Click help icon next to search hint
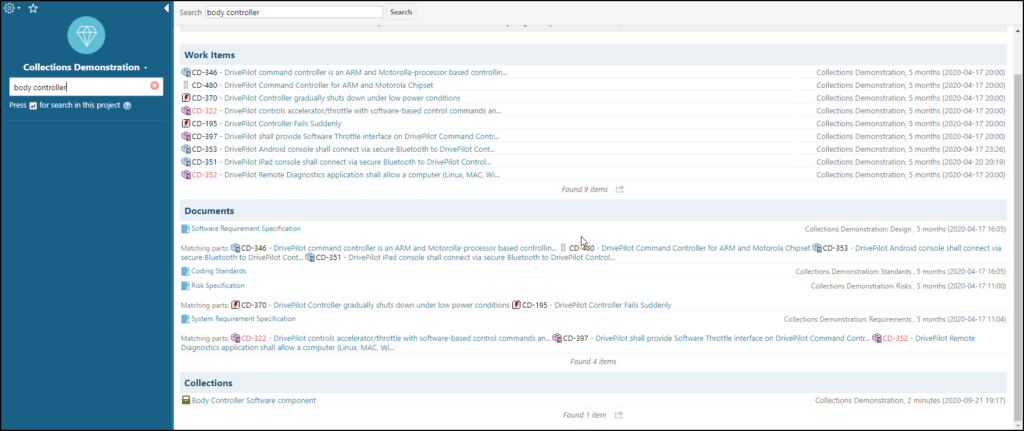This screenshot has width=1024, height=431. [x=127, y=105]
